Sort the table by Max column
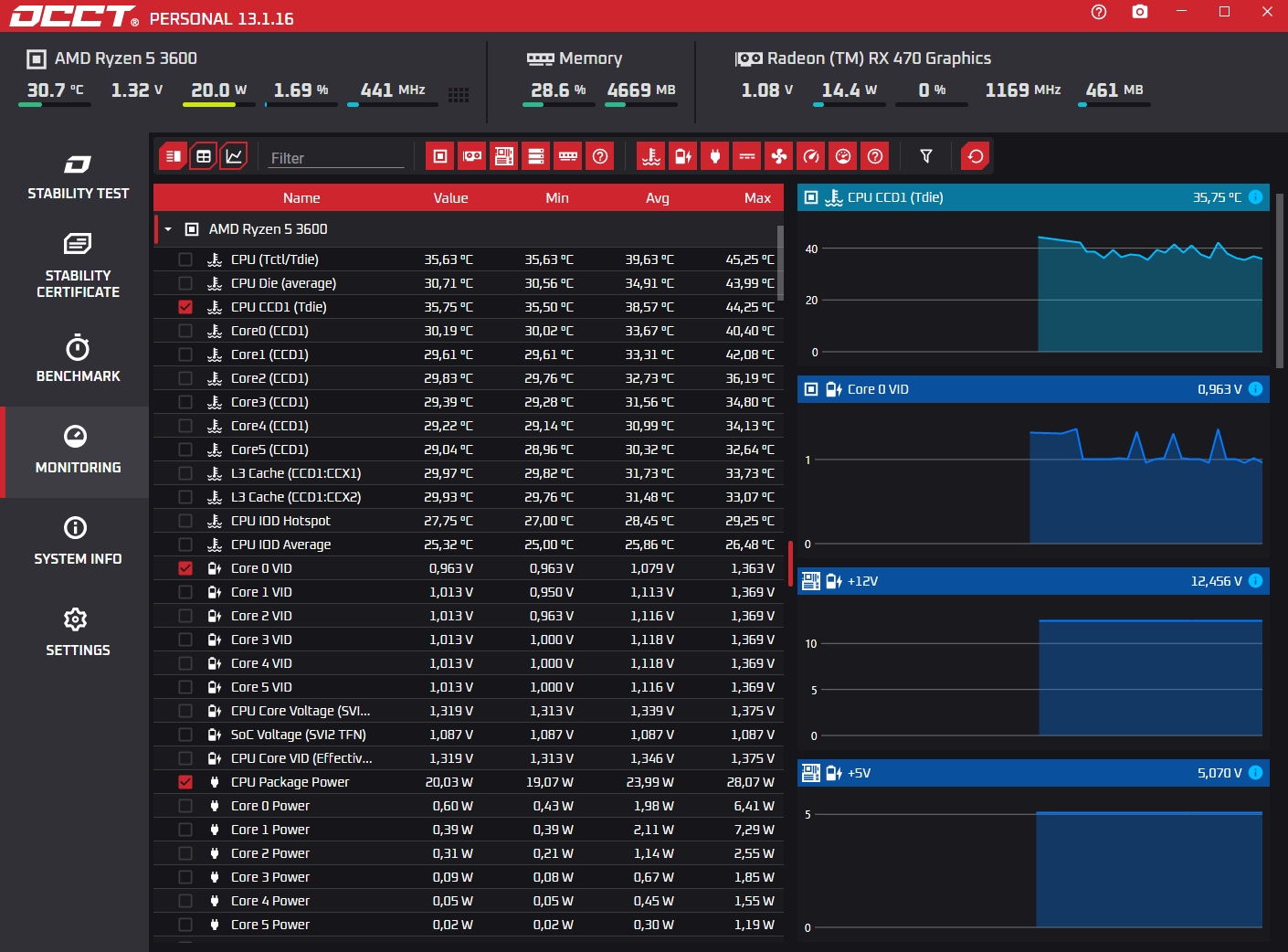This screenshot has height=952, width=1288. coord(757,198)
